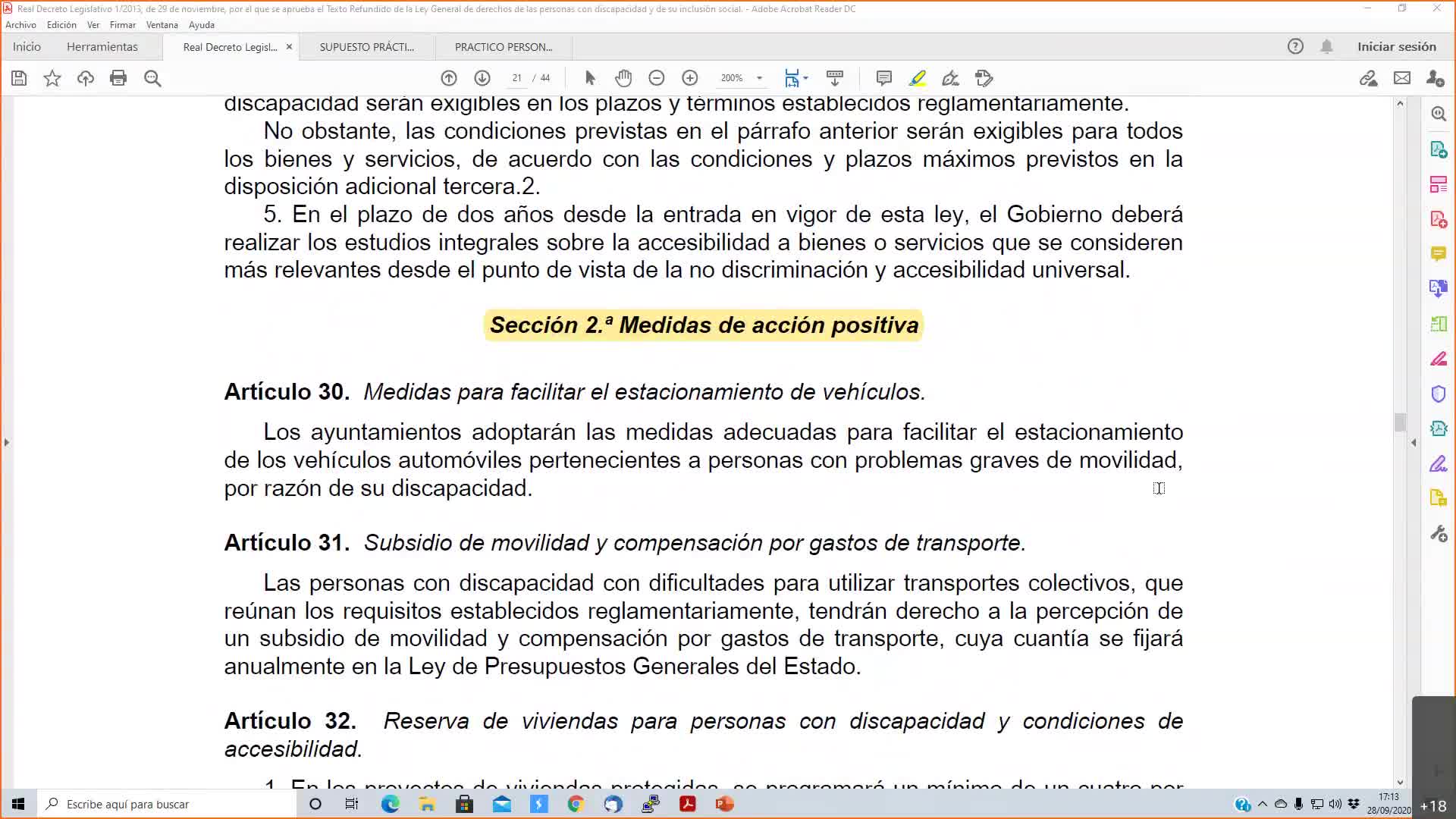Switch to PRACTICO PERSON... tab
This screenshot has width=1456, height=819.
point(504,47)
